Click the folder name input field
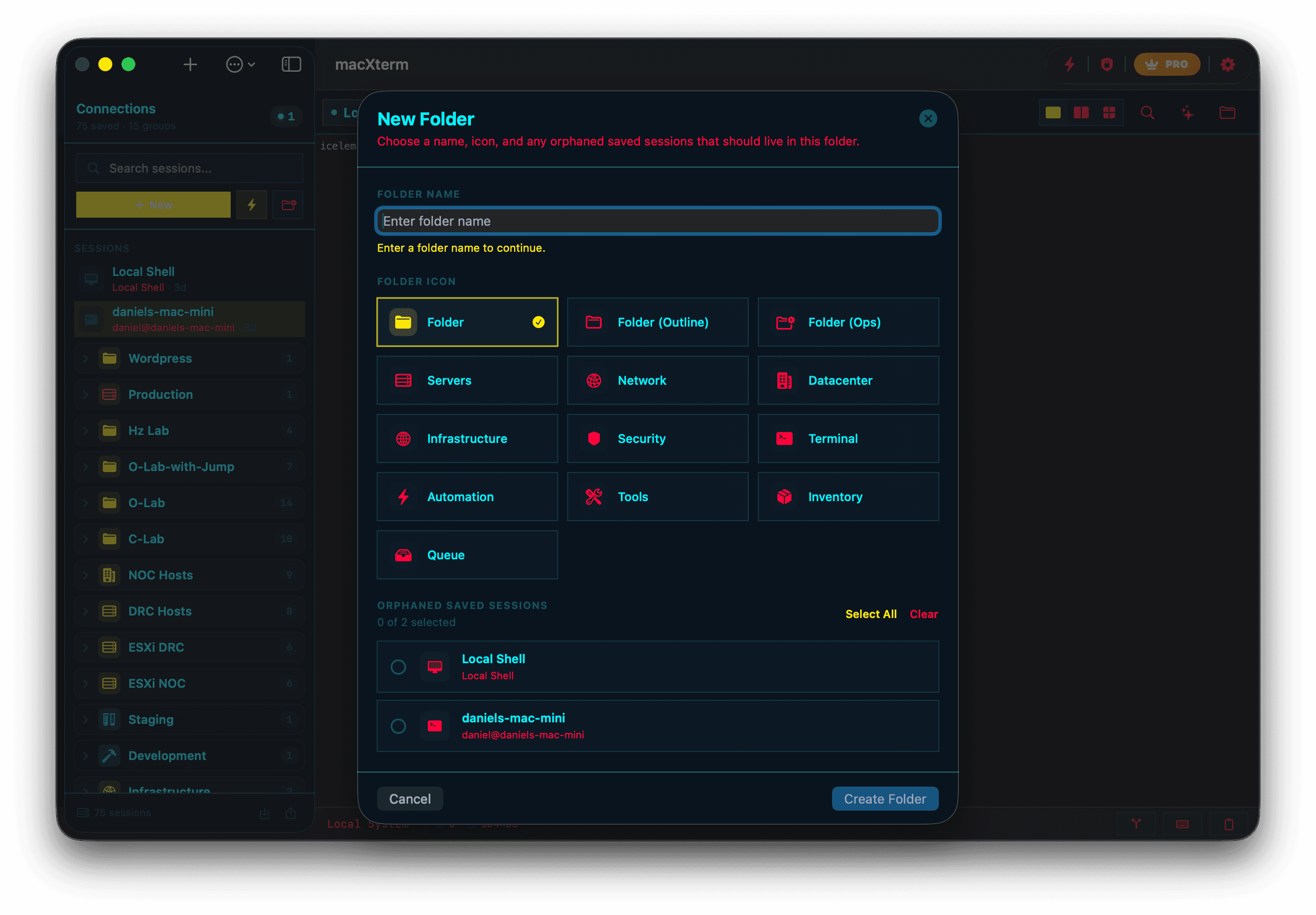Image resolution: width=1316 pixels, height=915 pixels. pyautogui.click(x=657, y=221)
